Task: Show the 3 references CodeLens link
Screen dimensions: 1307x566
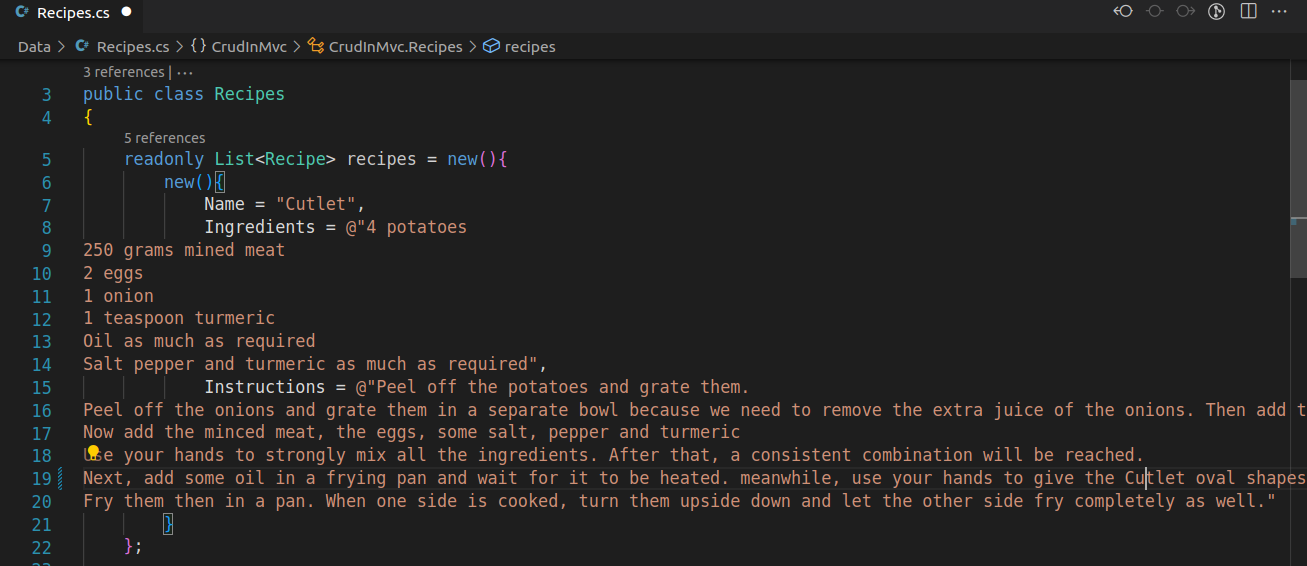Action: pyautogui.click(x=123, y=72)
